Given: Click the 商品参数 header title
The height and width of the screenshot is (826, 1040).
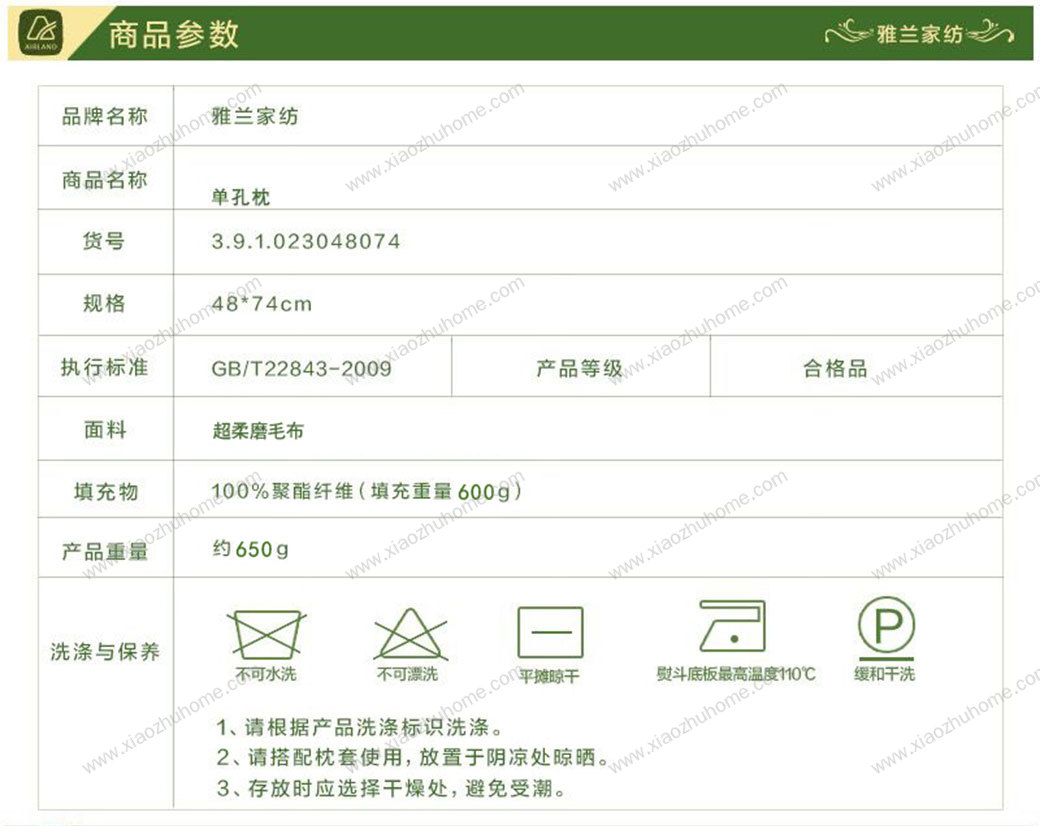Looking at the screenshot, I should [x=173, y=34].
